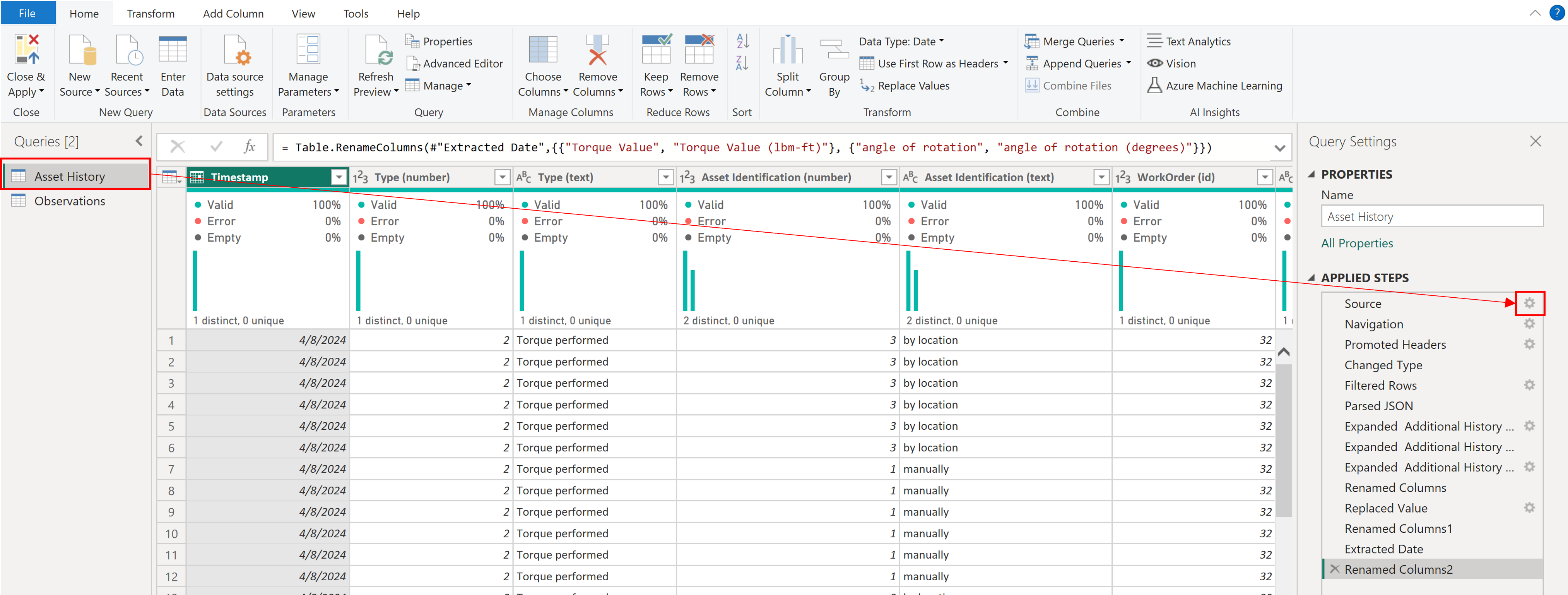Switch to the Transform ribbon tab
Image resolution: width=1568 pixels, height=595 pixels.
pyautogui.click(x=150, y=14)
